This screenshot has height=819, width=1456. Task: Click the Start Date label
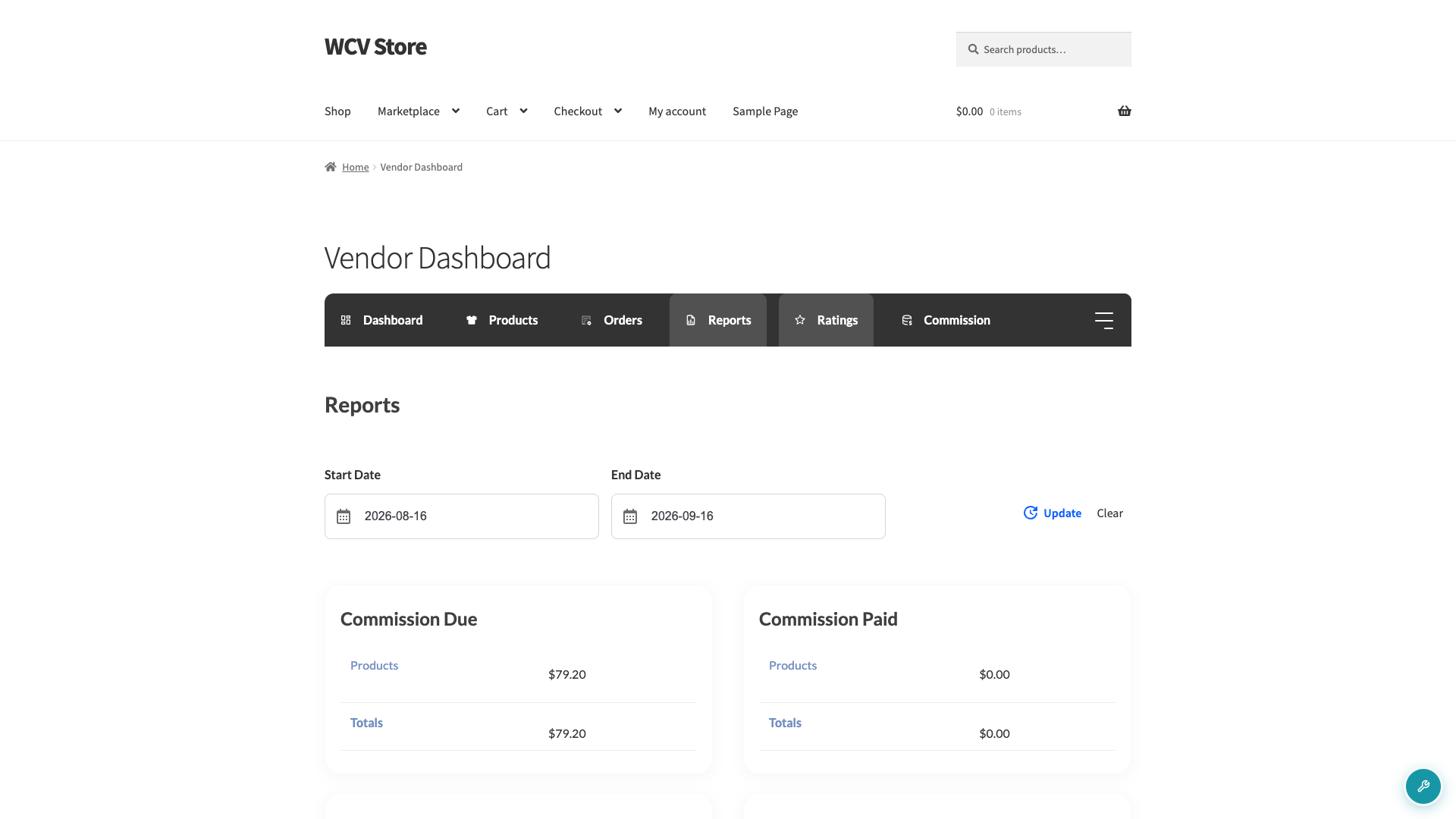pos(353,475)
